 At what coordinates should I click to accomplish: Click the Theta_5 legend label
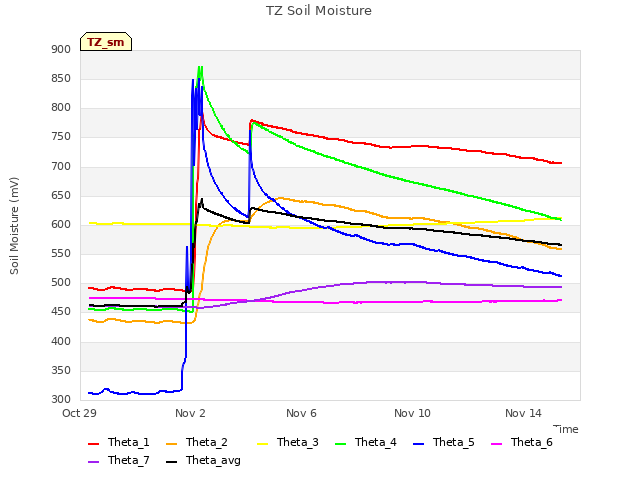pos(454,442)
